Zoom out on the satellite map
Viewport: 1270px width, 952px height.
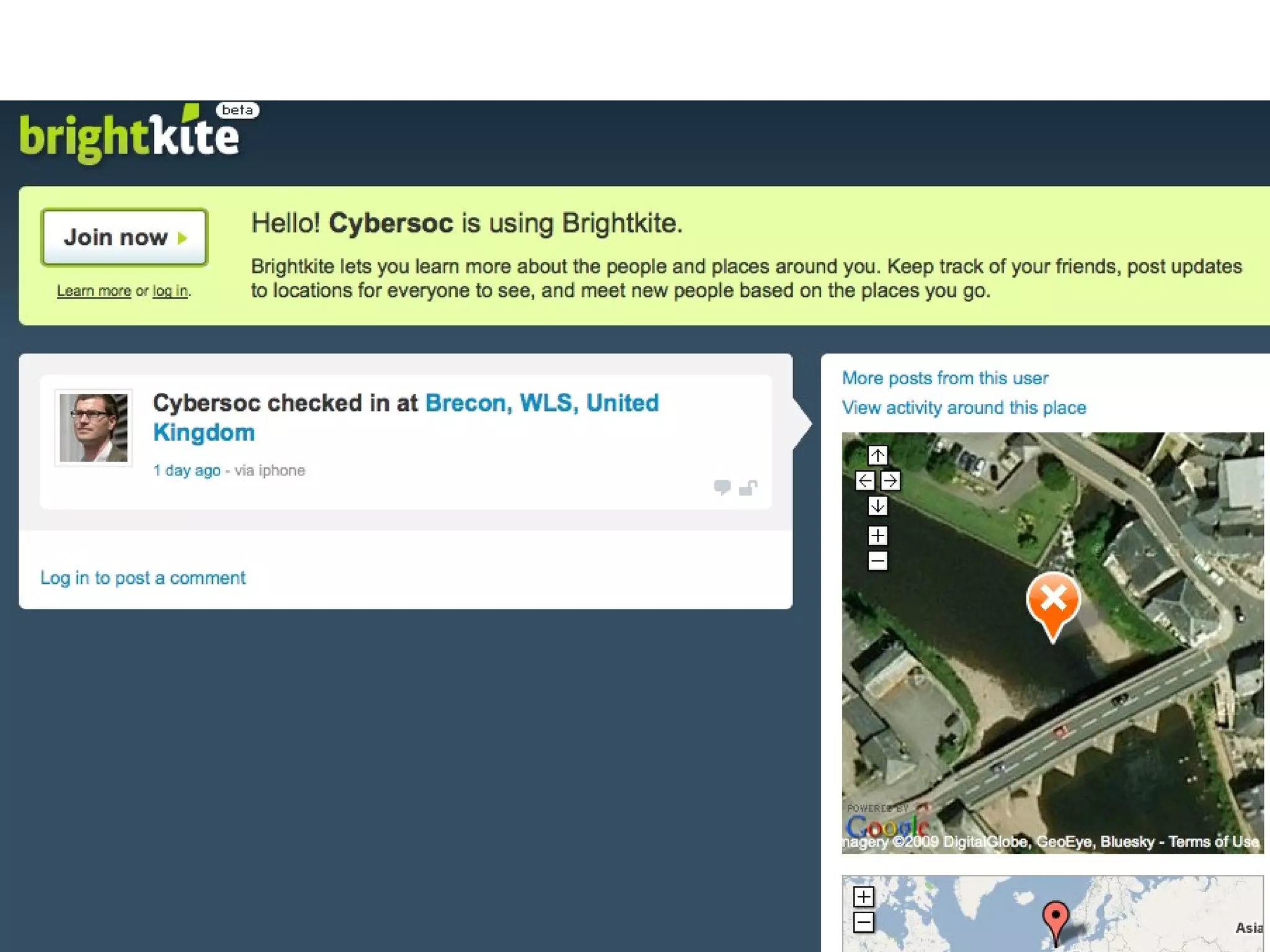point(877,562)
